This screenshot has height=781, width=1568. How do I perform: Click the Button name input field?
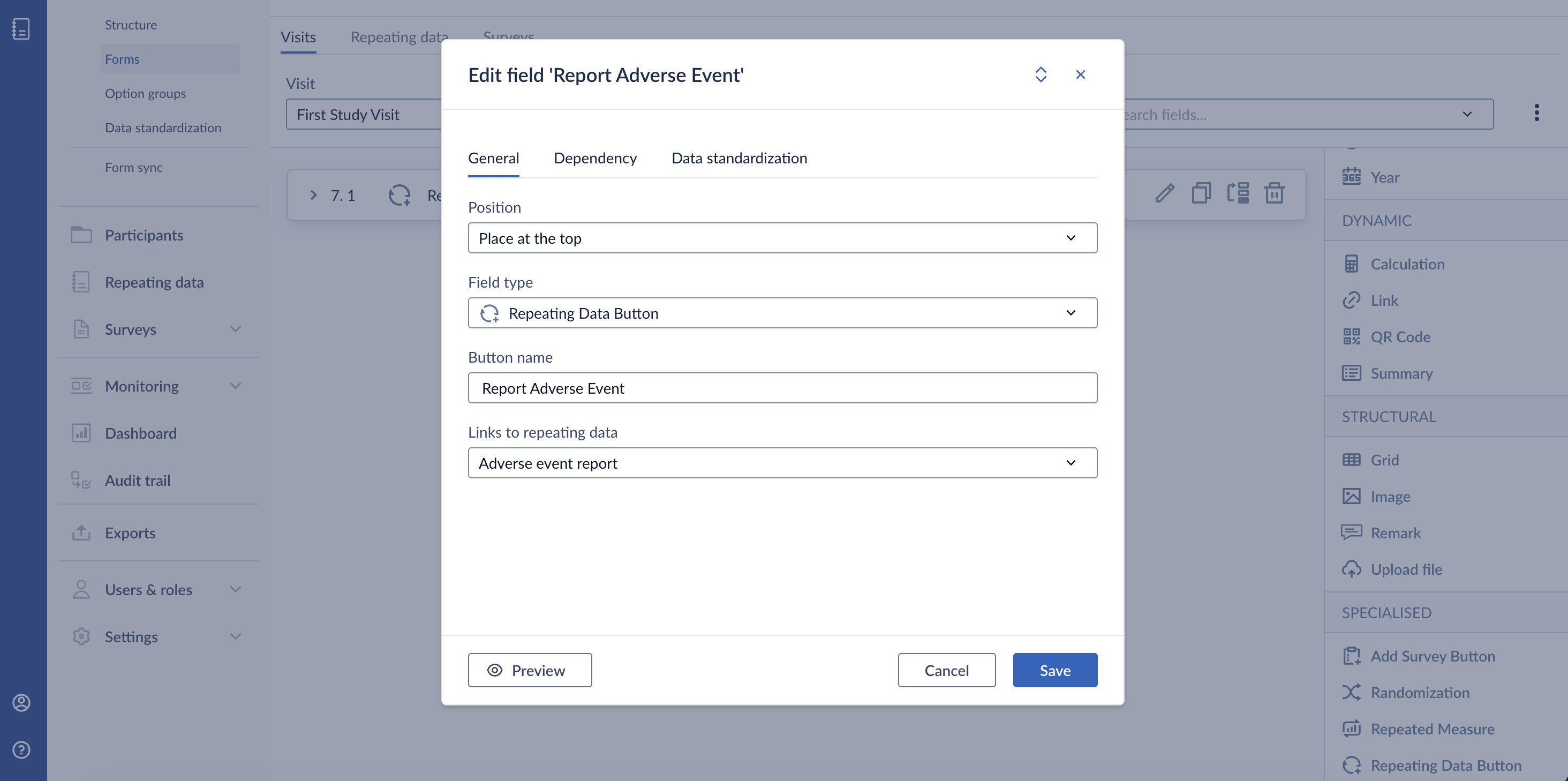pos(782,388)
